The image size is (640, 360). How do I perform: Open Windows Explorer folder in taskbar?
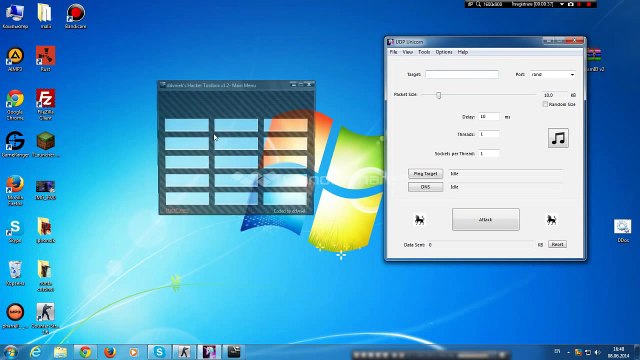coord(60,352)
